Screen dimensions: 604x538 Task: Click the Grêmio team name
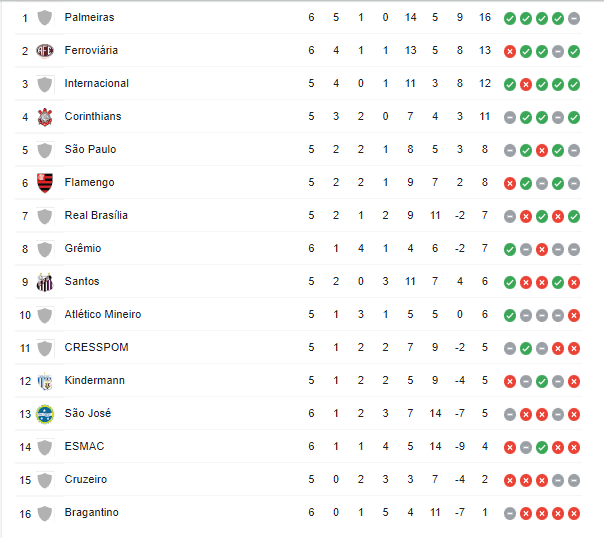click(x=82, y=248)
